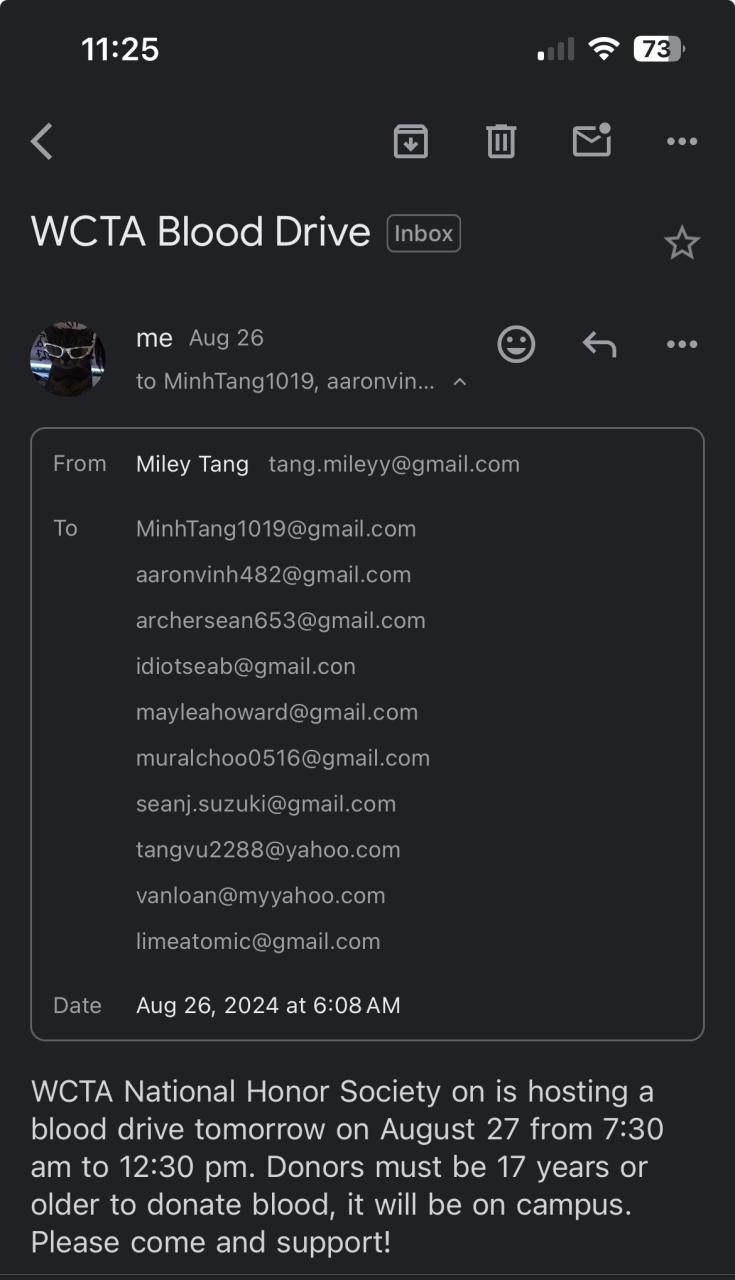The image size is (735, 1280).
Task: Collapse the recipient details chevron
Action: (x=460, y=382)
